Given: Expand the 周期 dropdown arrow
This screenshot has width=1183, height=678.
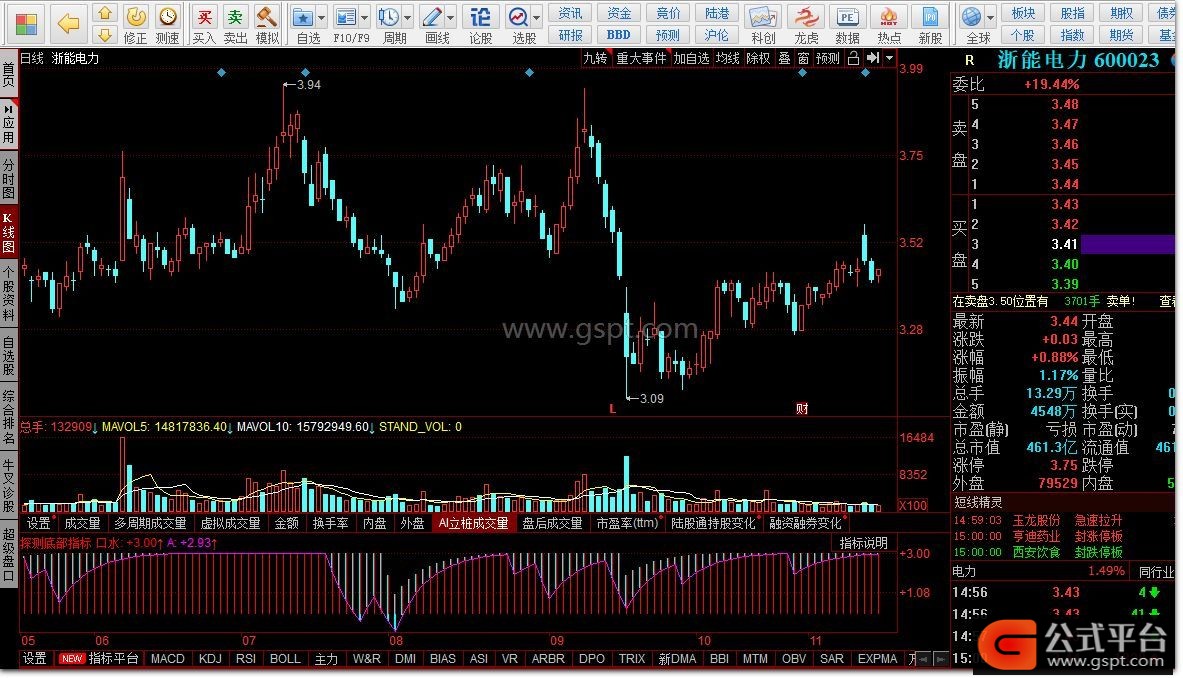Looking at the screenshot, I should coord(407,17).
